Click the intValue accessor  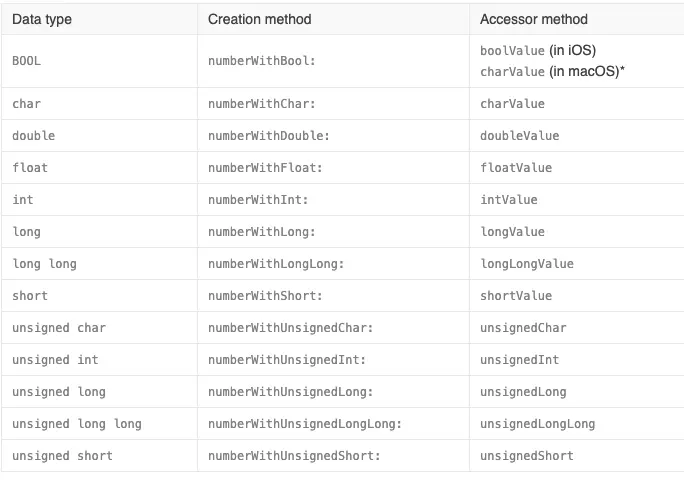pos(508,200)
